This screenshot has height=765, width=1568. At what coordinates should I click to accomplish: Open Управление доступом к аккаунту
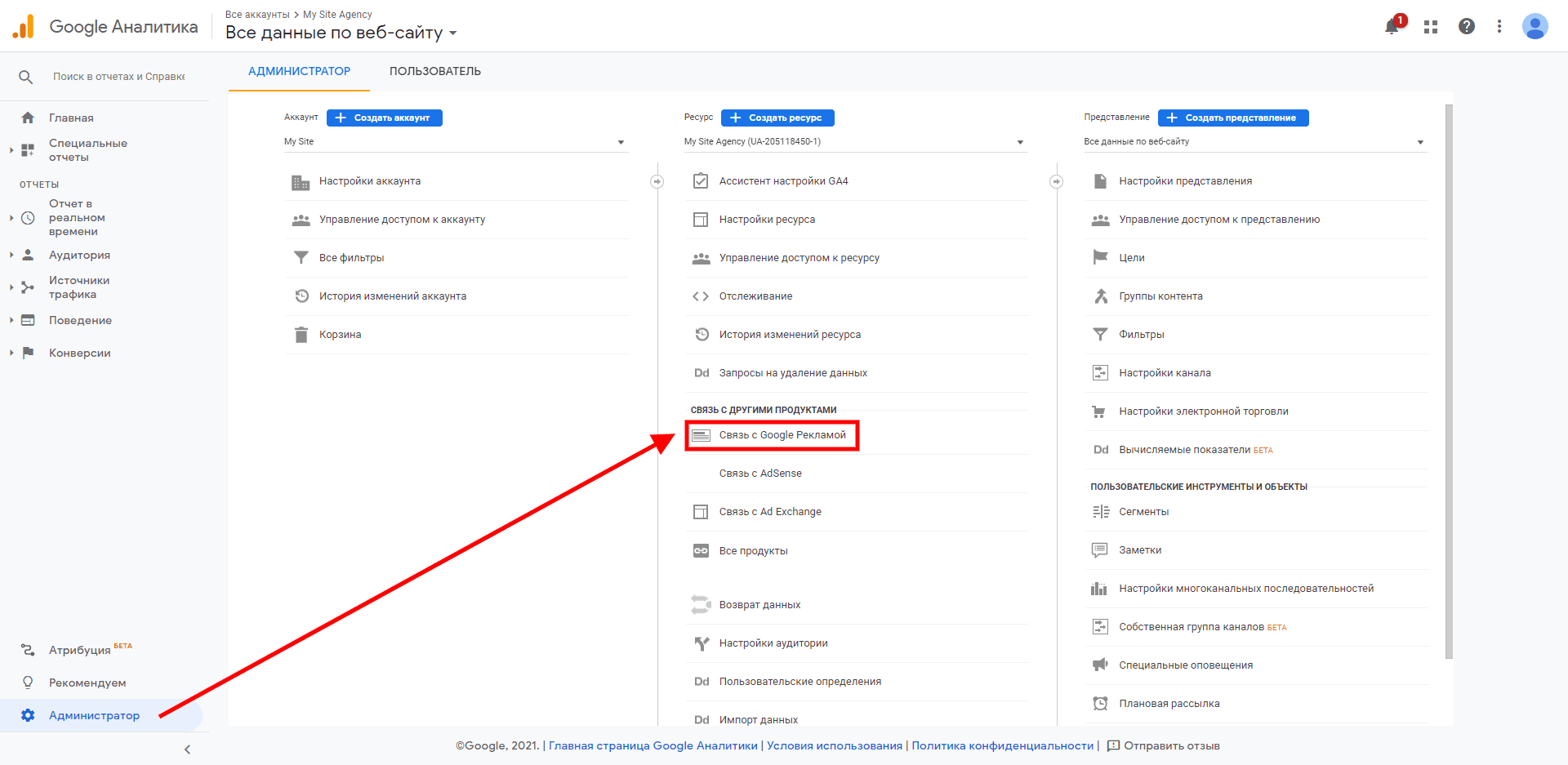402,220
